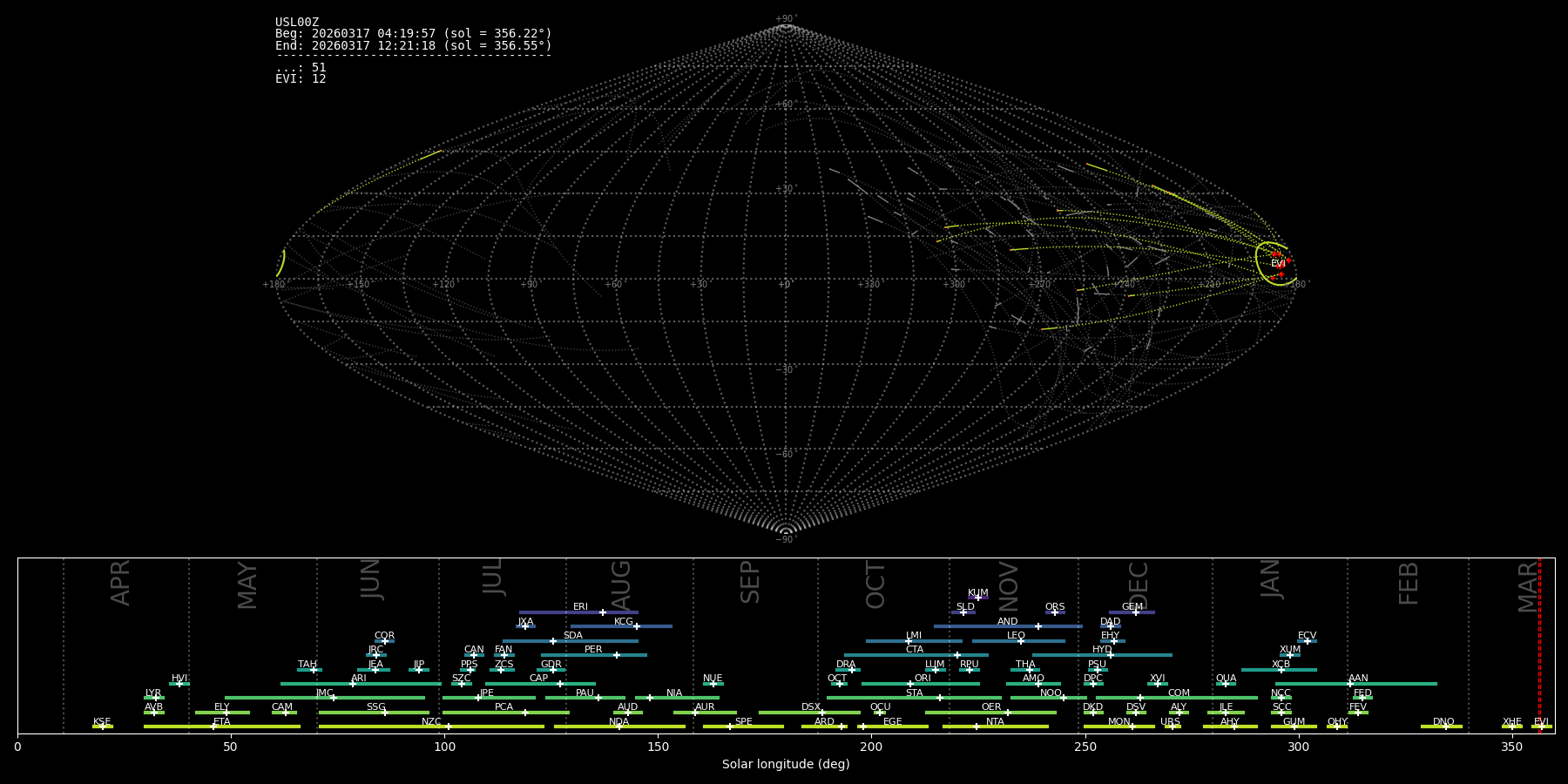Viewport: 1568px width, 784px height.
Task: Click the AUR shower label
Action: pos(705,706)
